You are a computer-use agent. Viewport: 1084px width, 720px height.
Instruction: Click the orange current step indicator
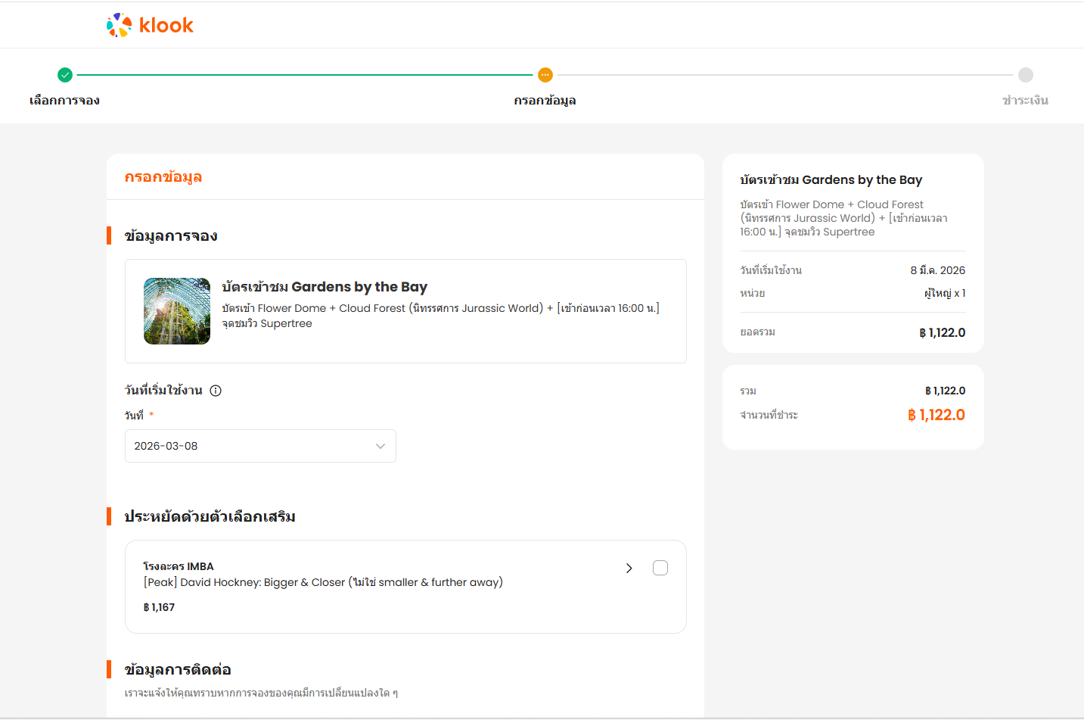coord(545,75)
